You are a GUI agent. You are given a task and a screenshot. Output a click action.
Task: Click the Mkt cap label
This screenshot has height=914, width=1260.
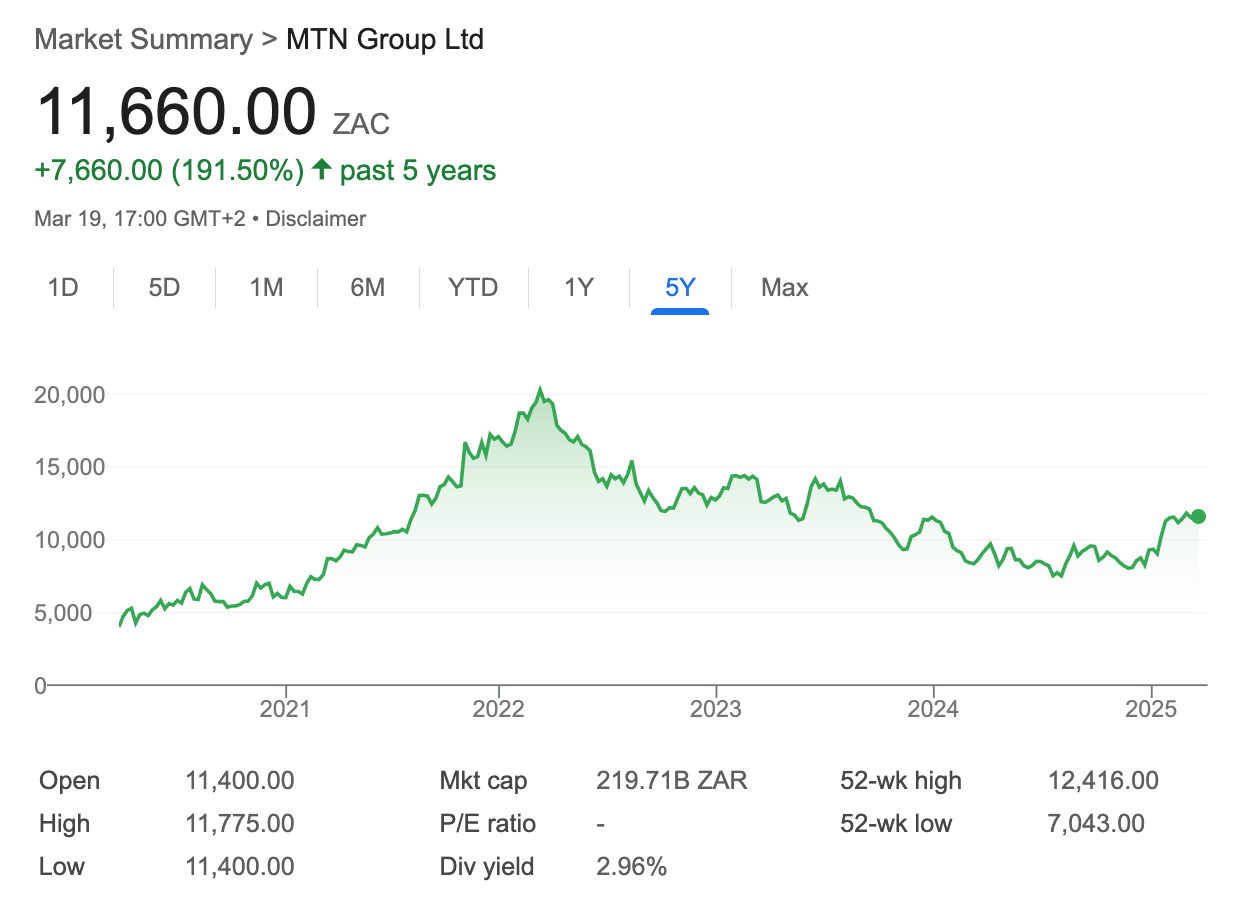[x=483, y=781]
